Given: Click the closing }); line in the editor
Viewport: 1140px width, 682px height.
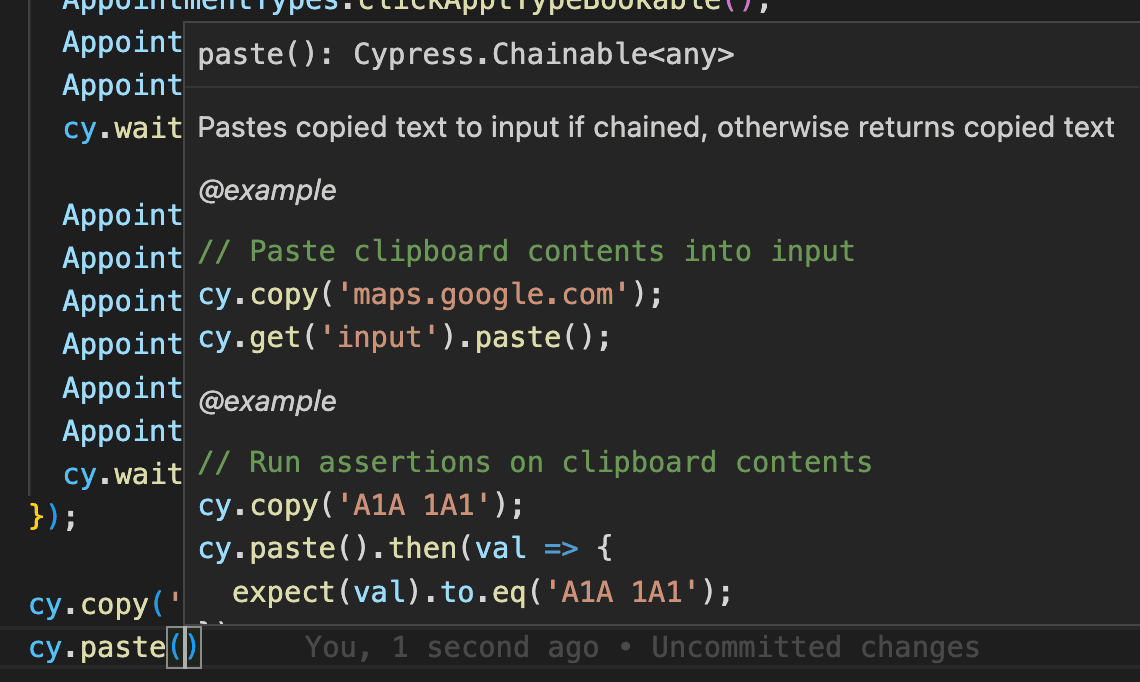Looking at the screenshot, I should tap(52, 518).
